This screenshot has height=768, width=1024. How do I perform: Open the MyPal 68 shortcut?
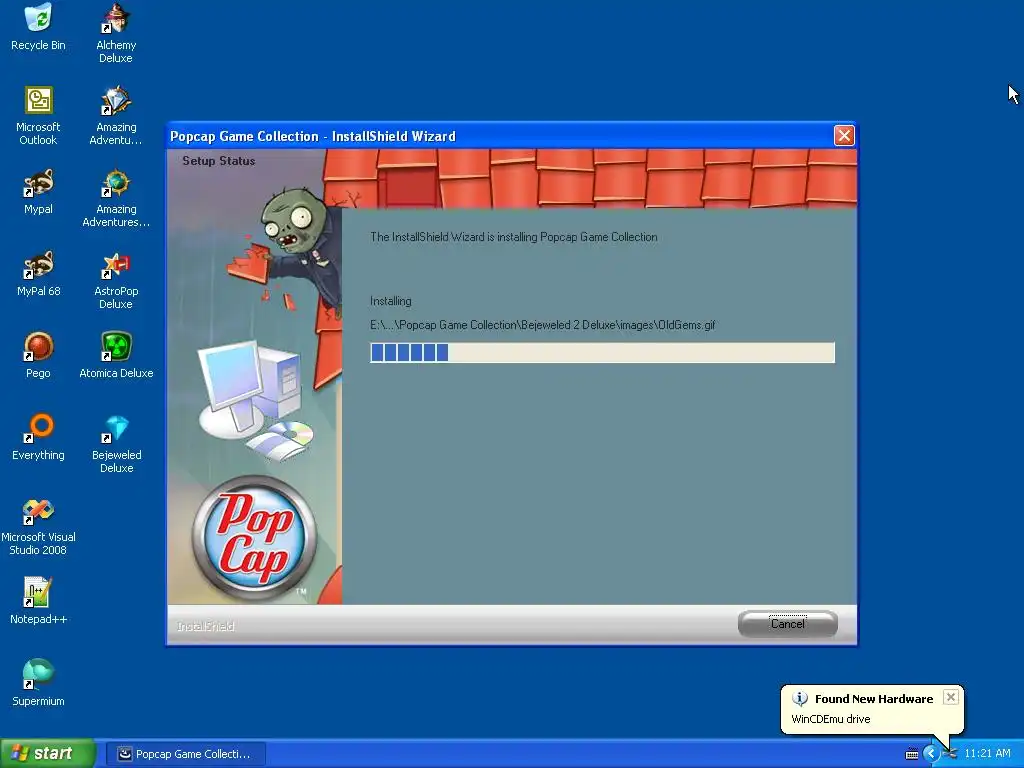(x=38, y=274)
